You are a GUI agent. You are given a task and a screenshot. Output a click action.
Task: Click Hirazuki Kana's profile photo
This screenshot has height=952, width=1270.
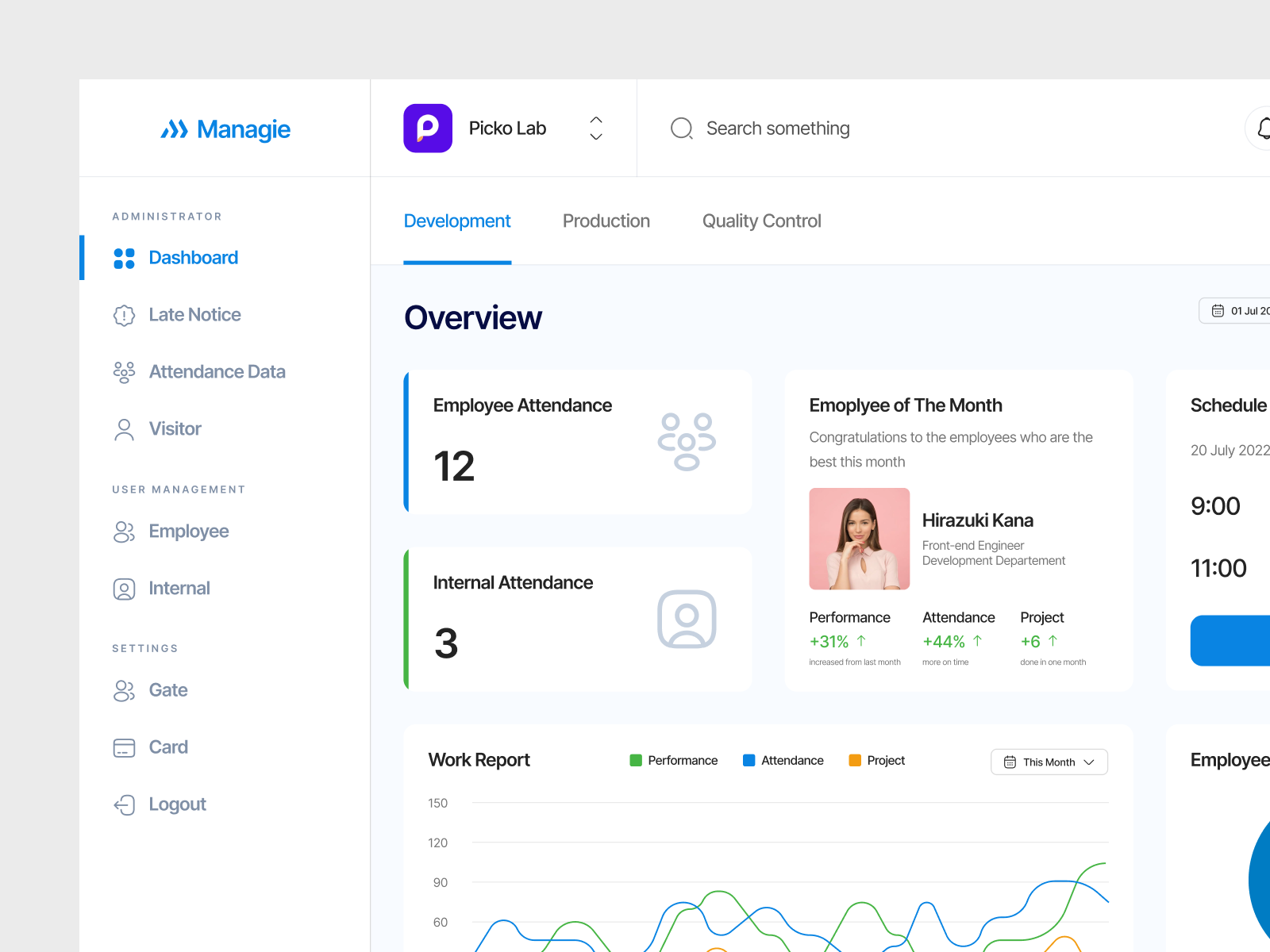(859, 539)
